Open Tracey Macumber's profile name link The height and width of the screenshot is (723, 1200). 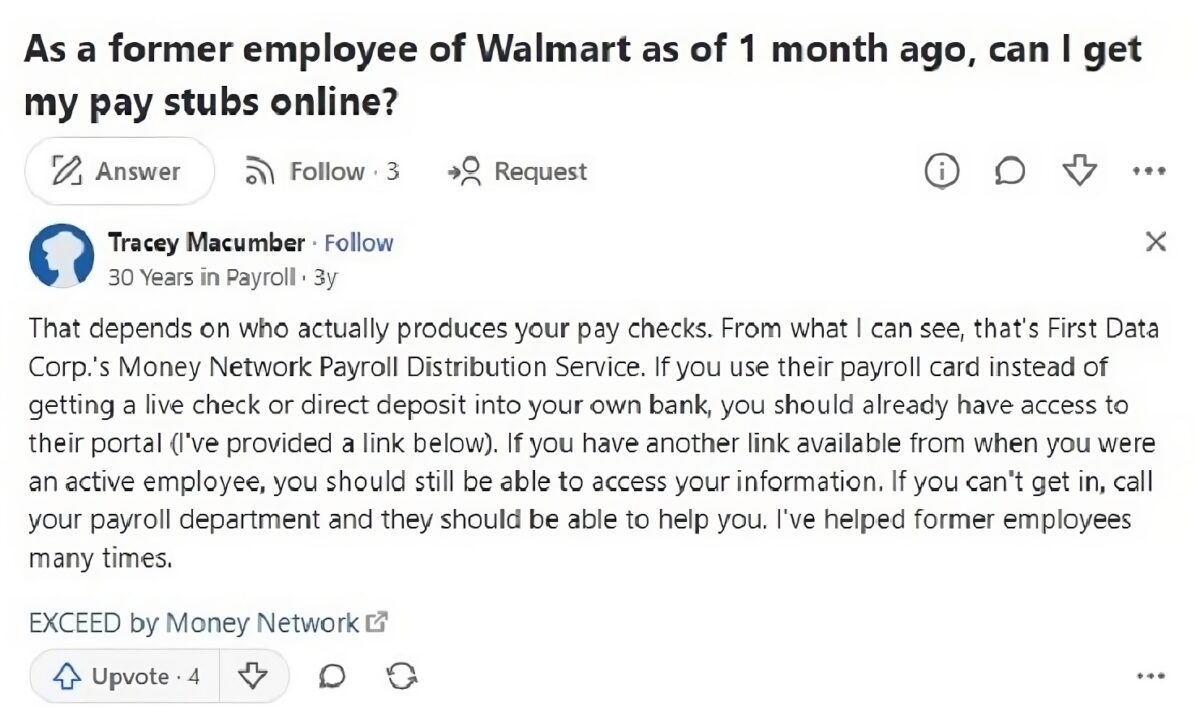[206, 243]
